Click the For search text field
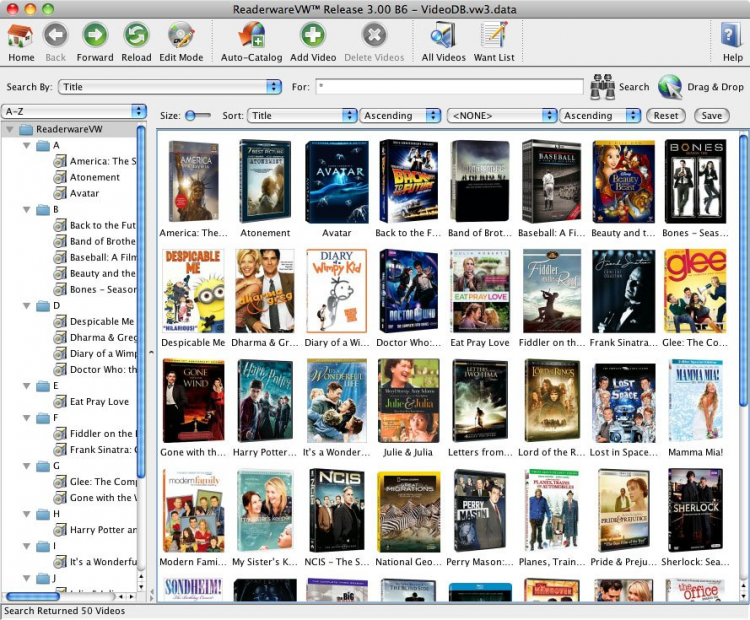Screen dimensions: 750x620 tap(450, 87)
